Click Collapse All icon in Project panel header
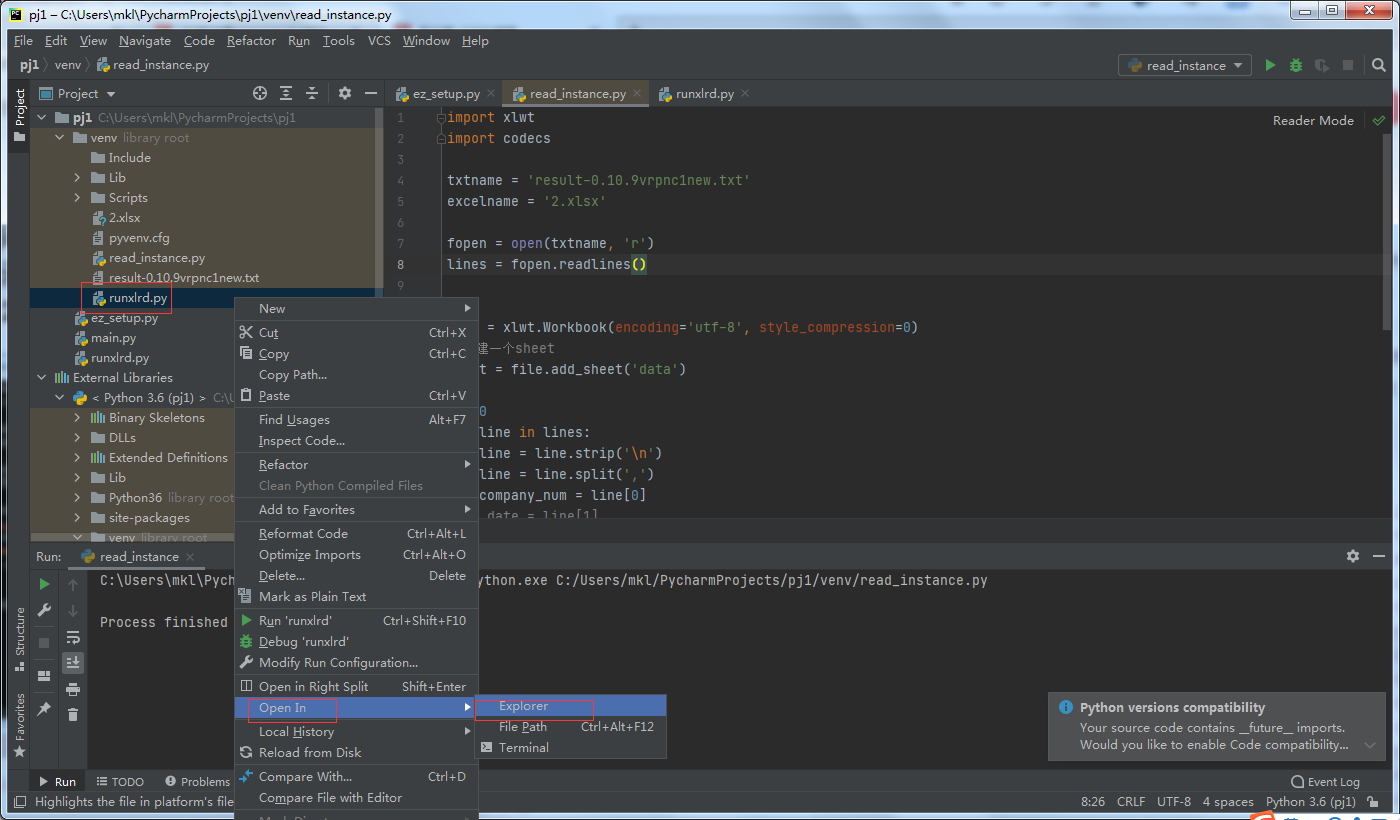Screen dimensions: 1400x820 coord(312,93)
